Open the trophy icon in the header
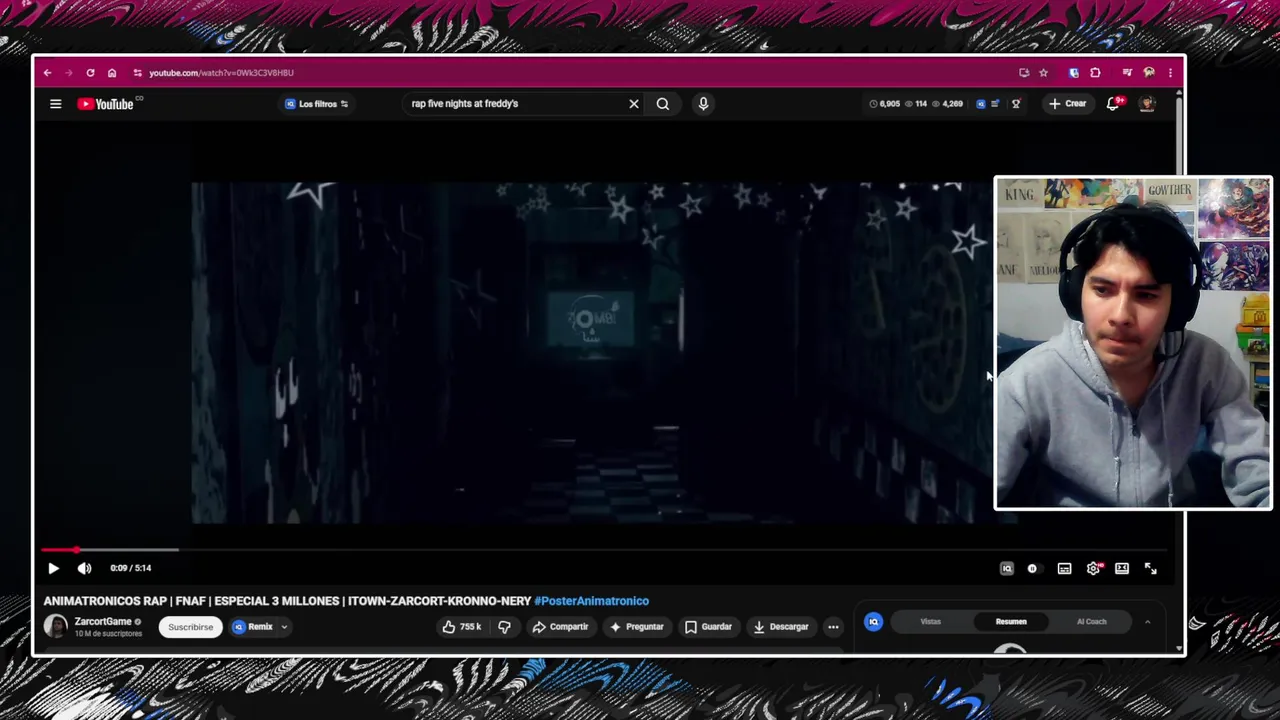Screen dimensions: 1280x720 tap(1016, 104)
